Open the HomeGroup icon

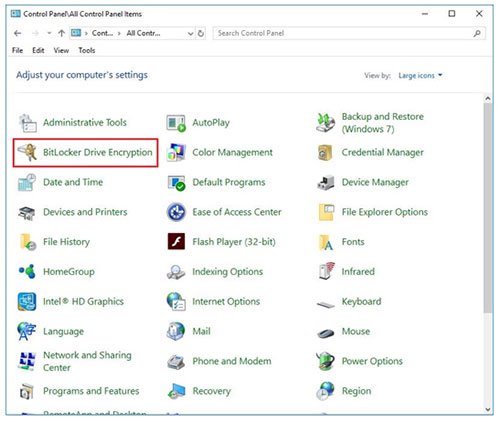pos(27,271)
